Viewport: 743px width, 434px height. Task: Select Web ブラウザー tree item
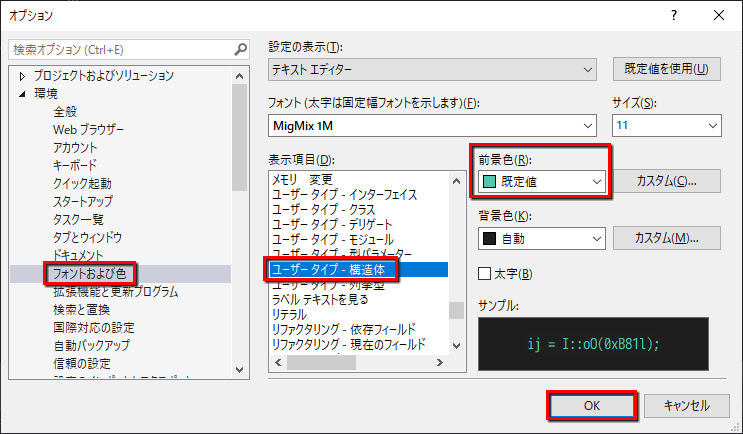tap(88, 129)
